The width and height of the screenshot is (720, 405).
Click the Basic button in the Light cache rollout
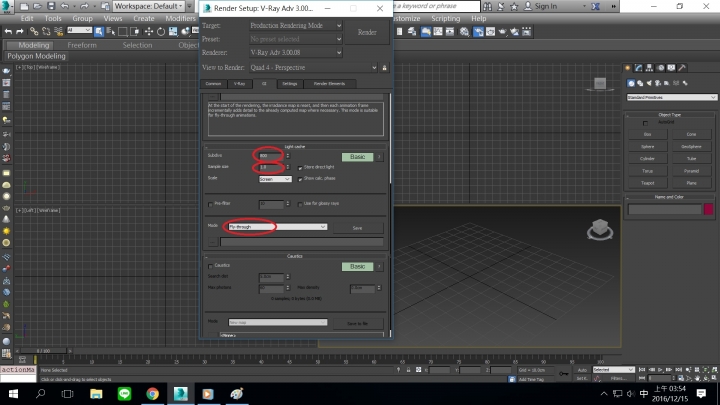pos(357,157)
